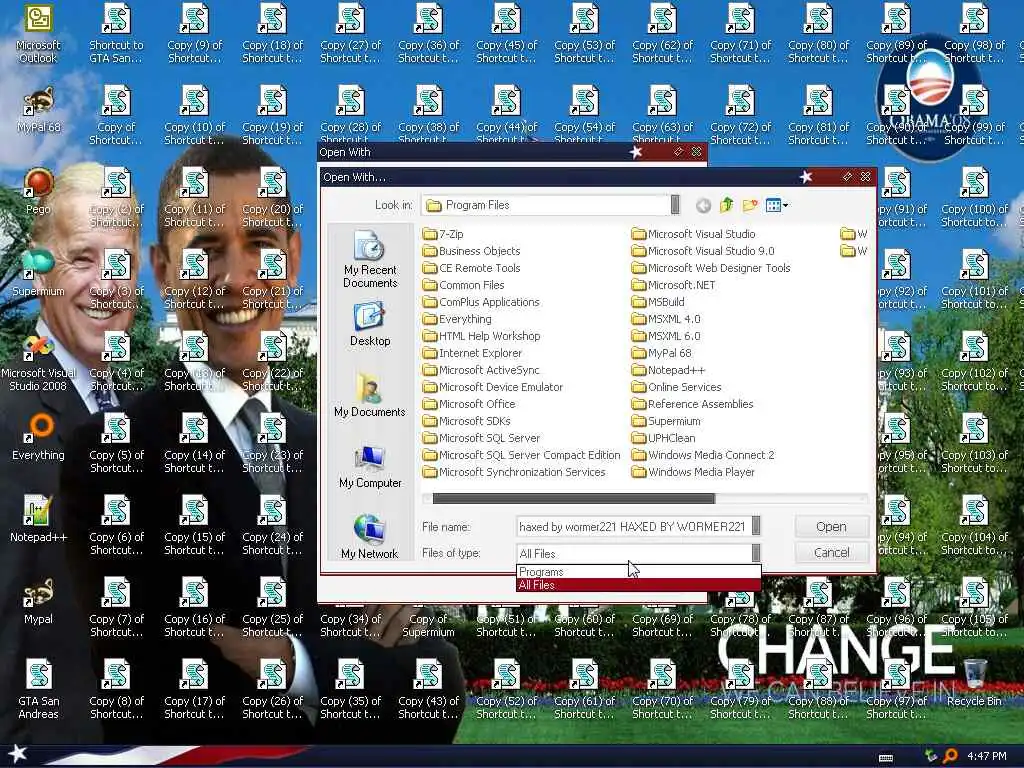
Task: Click the Cancel button
Action: click(831, 552)
